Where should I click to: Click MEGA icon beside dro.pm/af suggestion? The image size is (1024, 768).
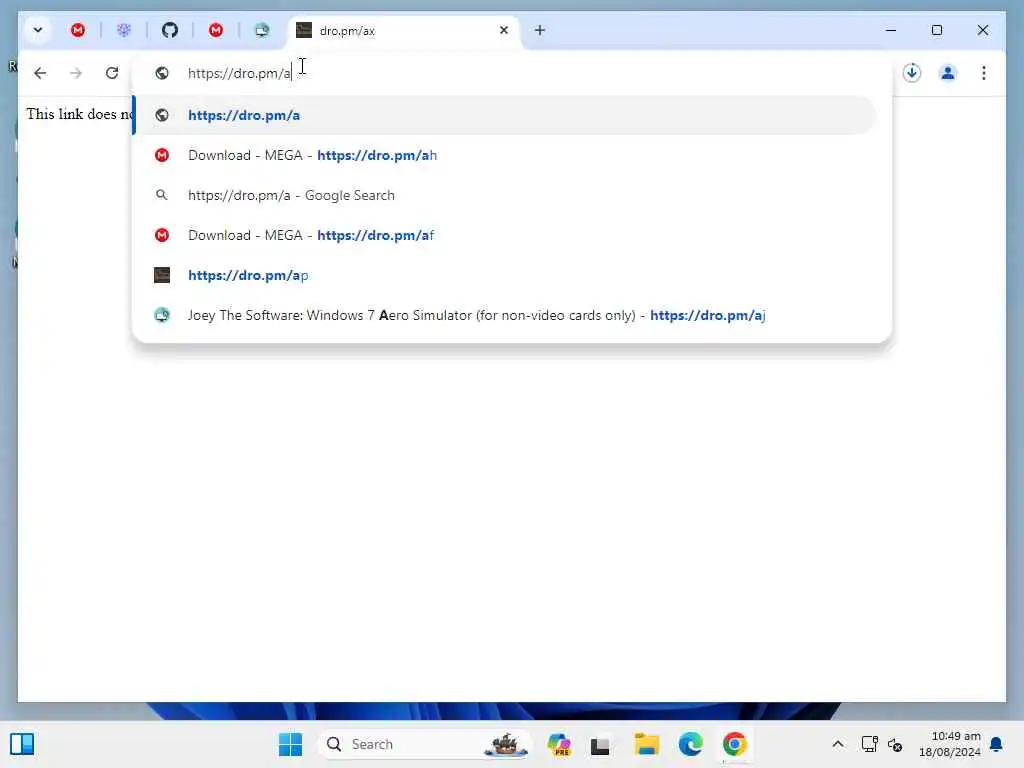pyautogui.click(x=162, y=235)
